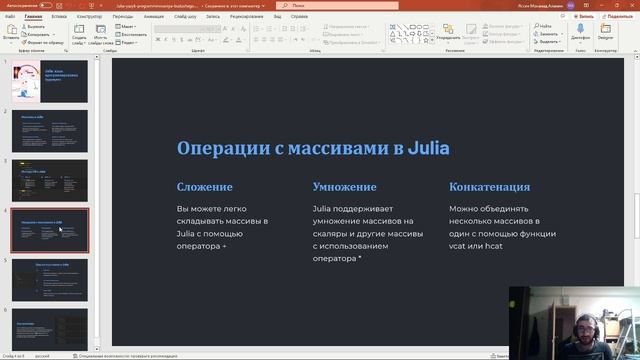640x360 pixels.
Task: Click the center alignment icon
Action: click(264, 40)
